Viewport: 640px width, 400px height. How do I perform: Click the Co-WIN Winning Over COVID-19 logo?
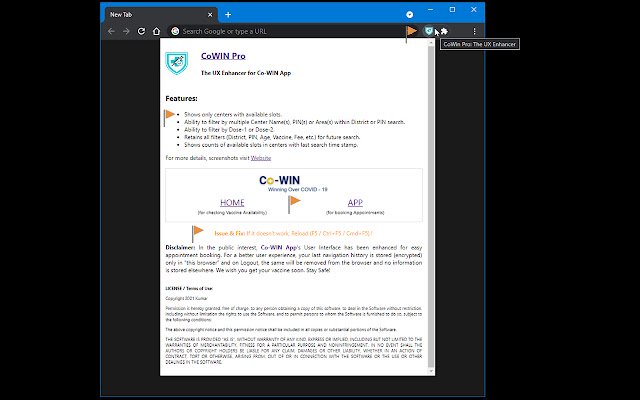[294, 183]
